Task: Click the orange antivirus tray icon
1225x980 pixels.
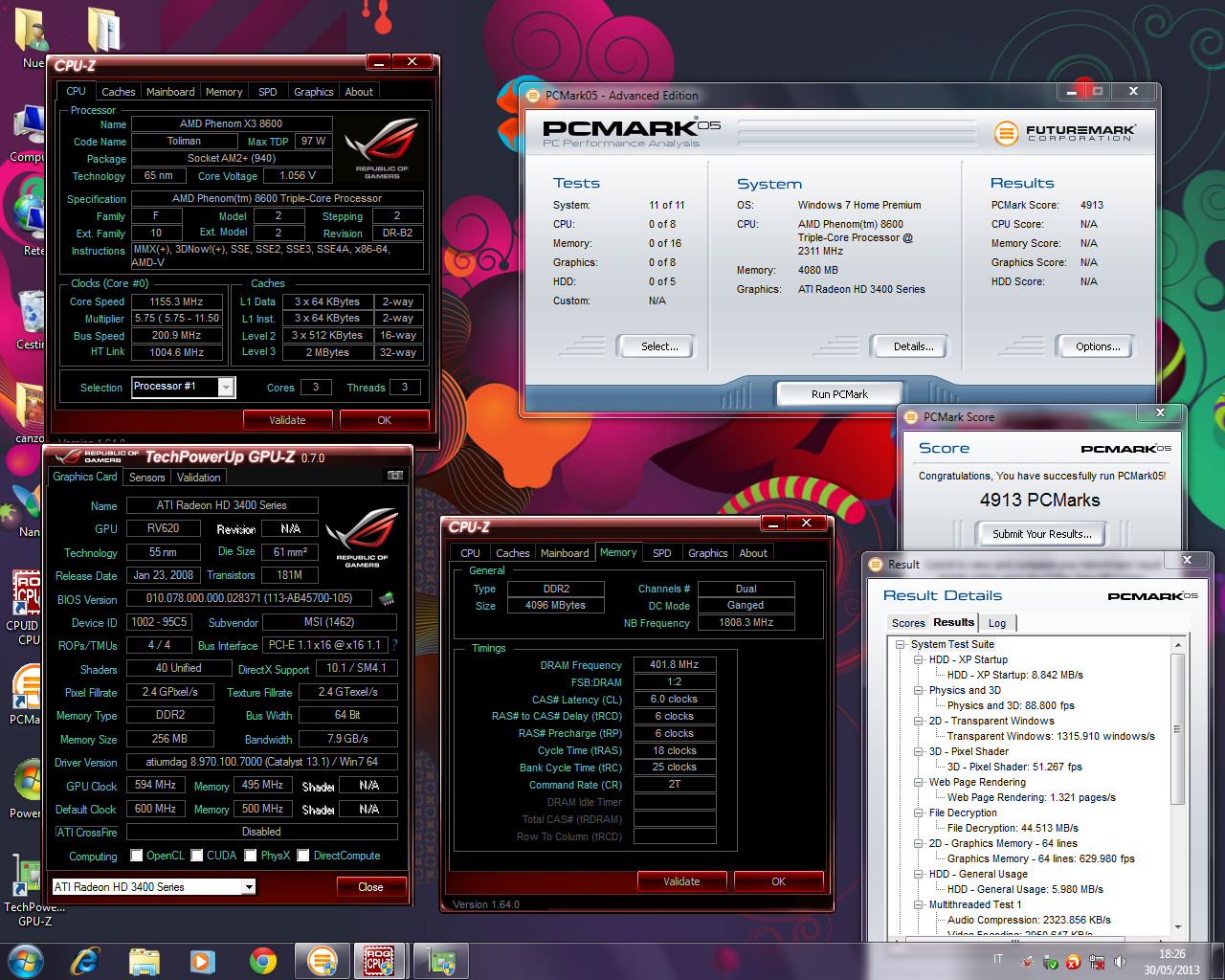Action: (1074, 962)
